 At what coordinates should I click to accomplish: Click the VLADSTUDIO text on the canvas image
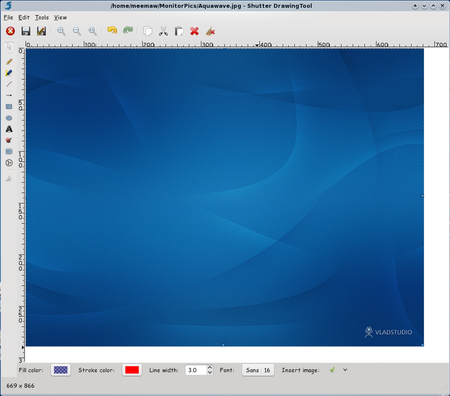pos(393,332)
